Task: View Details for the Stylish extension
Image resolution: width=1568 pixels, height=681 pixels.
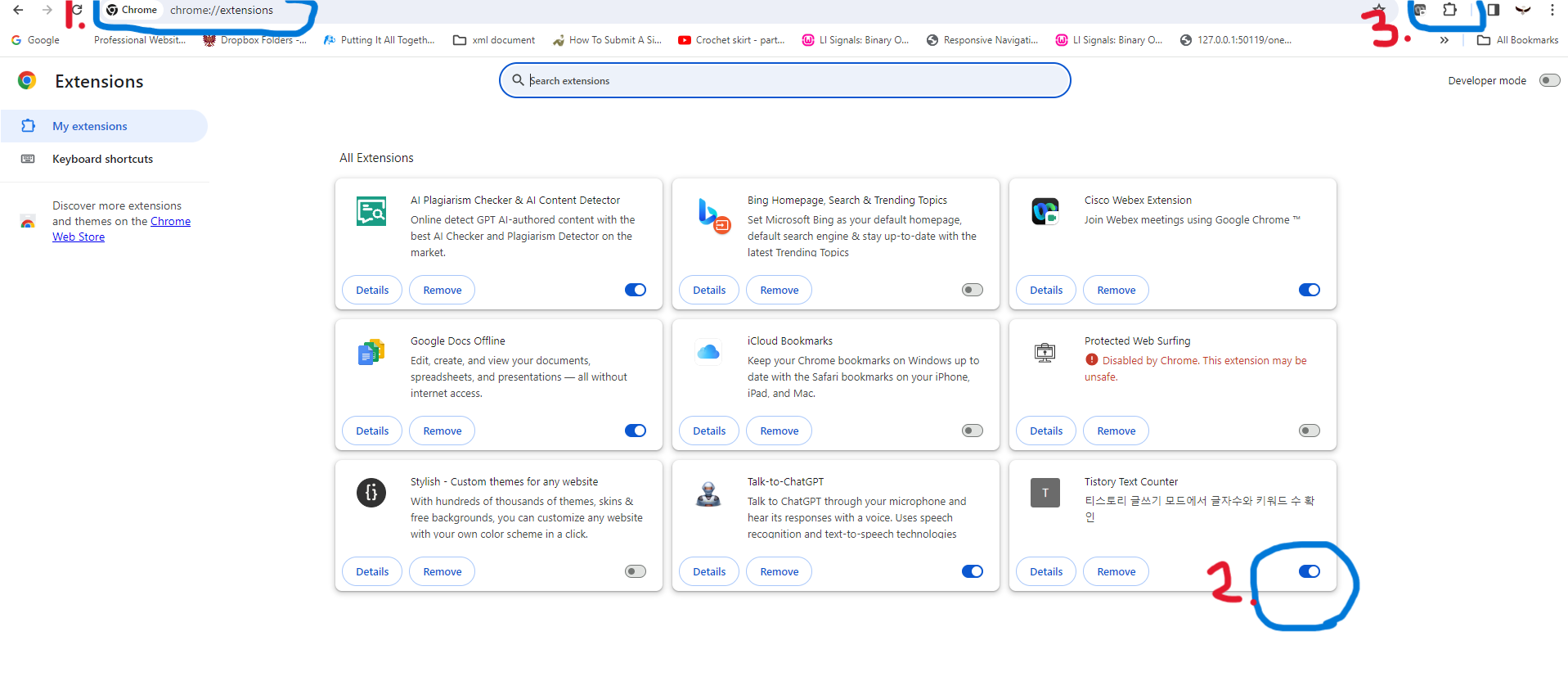Action: pyautogui.click(x=372, y=571)
